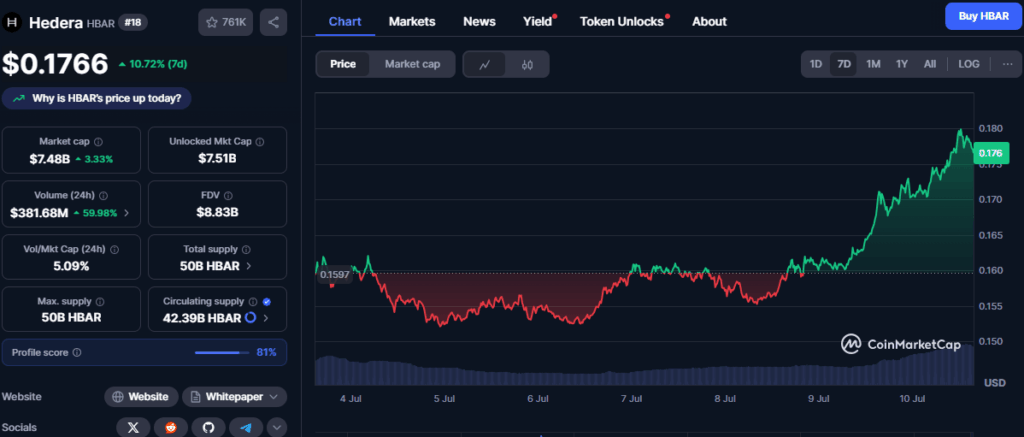Expand more socials chevron
Viewport: 1024px width, 437px height.
(x=277, y=428)
